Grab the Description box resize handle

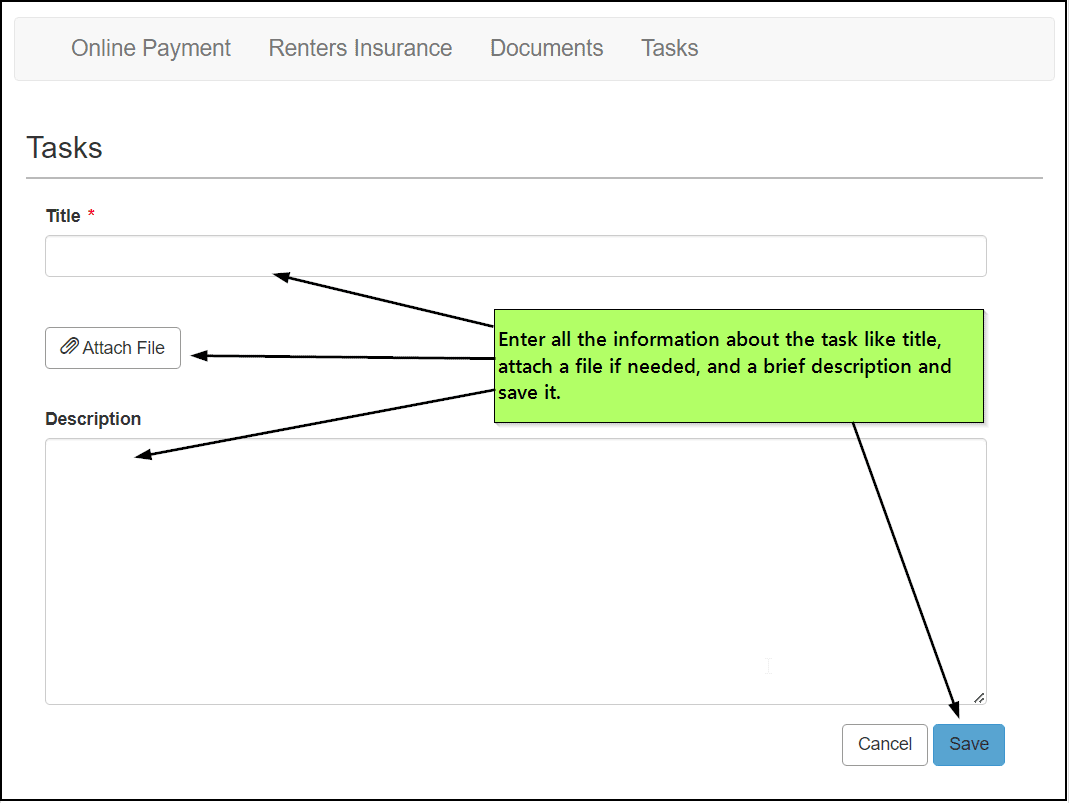(x=979, y=697)
